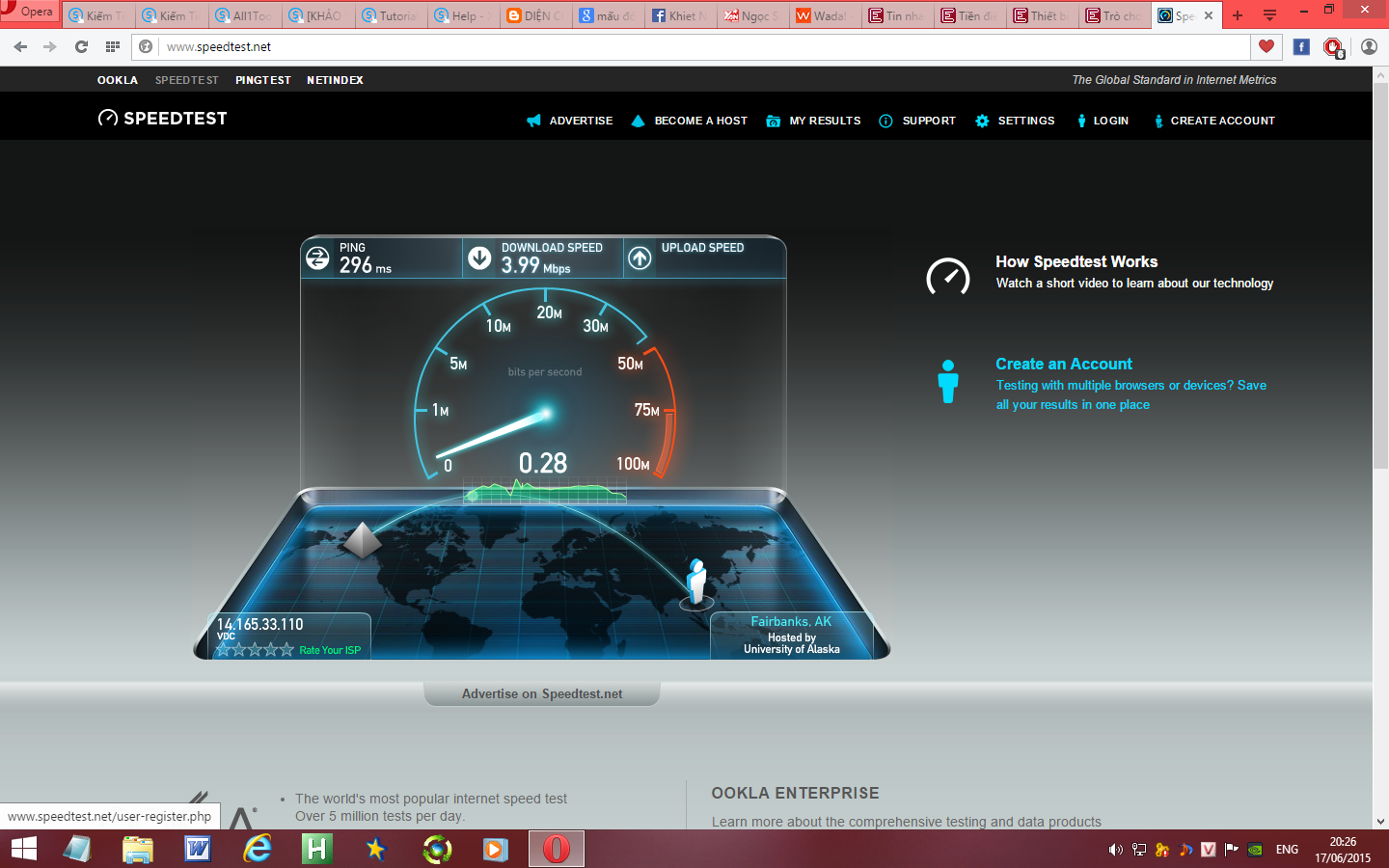This screenshot has height=868, width=1389.
Task: Switch to the Google mẫu đơ tab
Action: [609, 15]
